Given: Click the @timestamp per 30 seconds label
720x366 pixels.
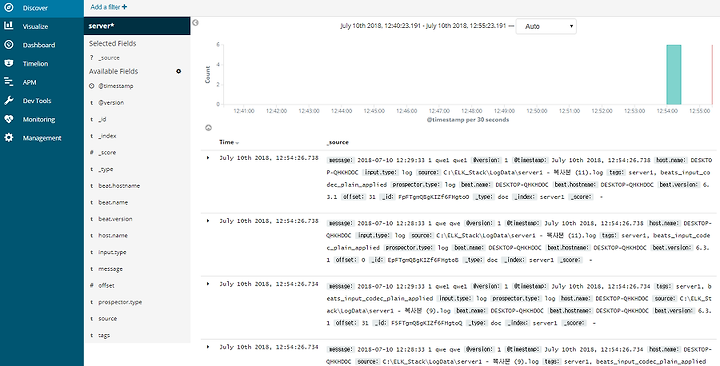Looking at the screenshot, I should pyautogui.click(x=467, y=119).
